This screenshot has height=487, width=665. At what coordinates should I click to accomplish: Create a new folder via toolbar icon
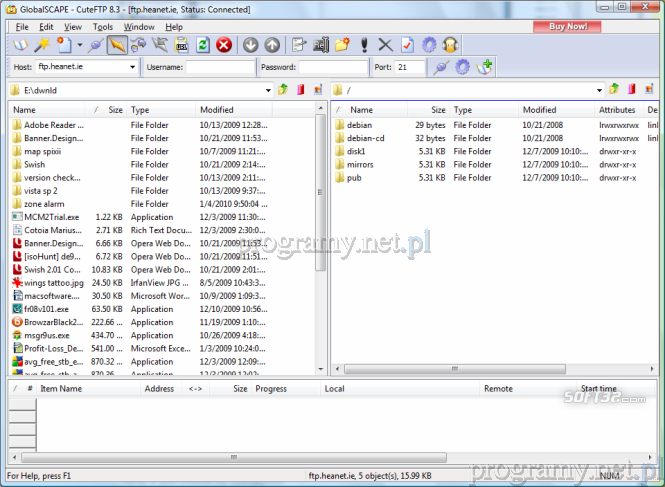[x=342, y=45]
